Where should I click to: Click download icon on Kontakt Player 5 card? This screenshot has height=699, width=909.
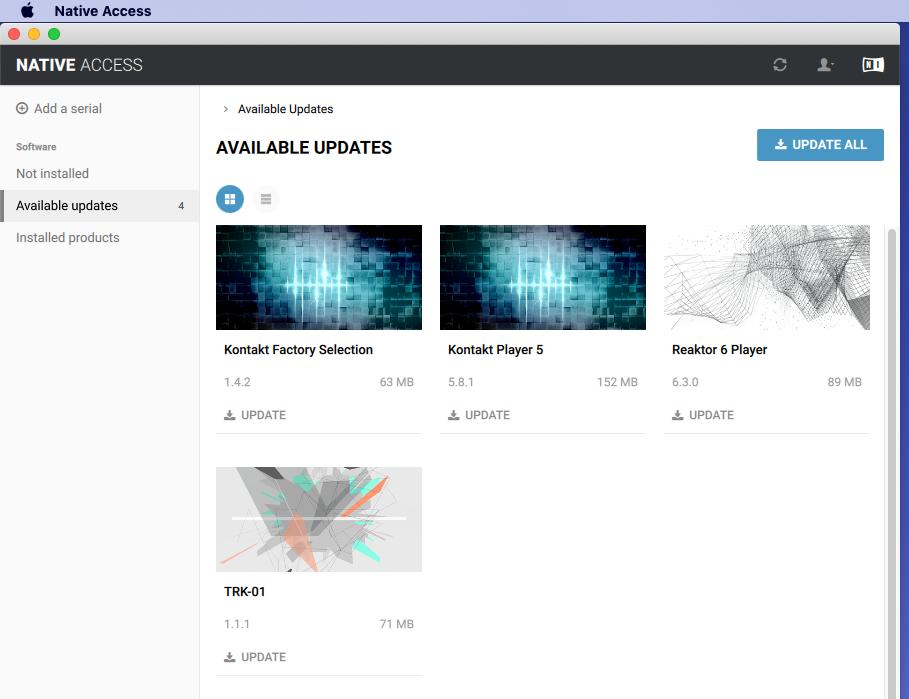click(x=453, y=415)
